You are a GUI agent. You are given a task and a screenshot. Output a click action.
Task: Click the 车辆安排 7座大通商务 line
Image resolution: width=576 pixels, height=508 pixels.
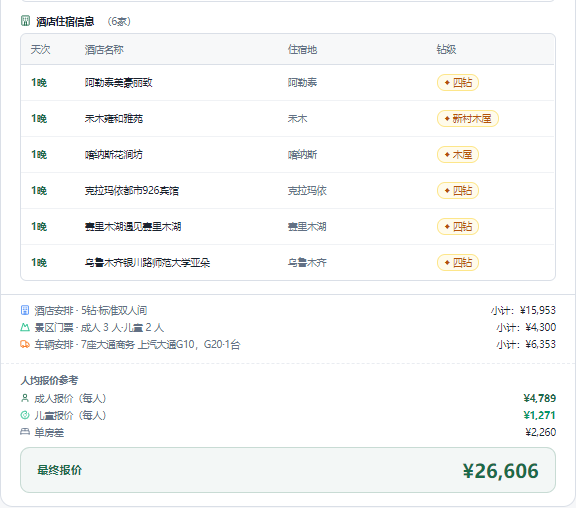137,344
